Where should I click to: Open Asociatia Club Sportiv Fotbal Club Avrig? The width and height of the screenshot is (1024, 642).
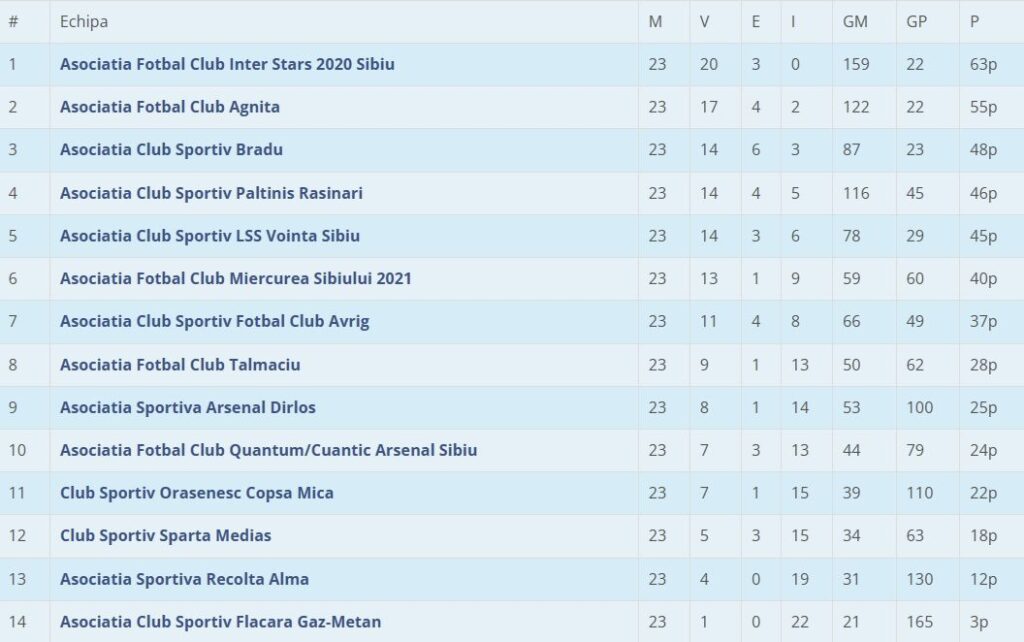[x=215, y=321]
